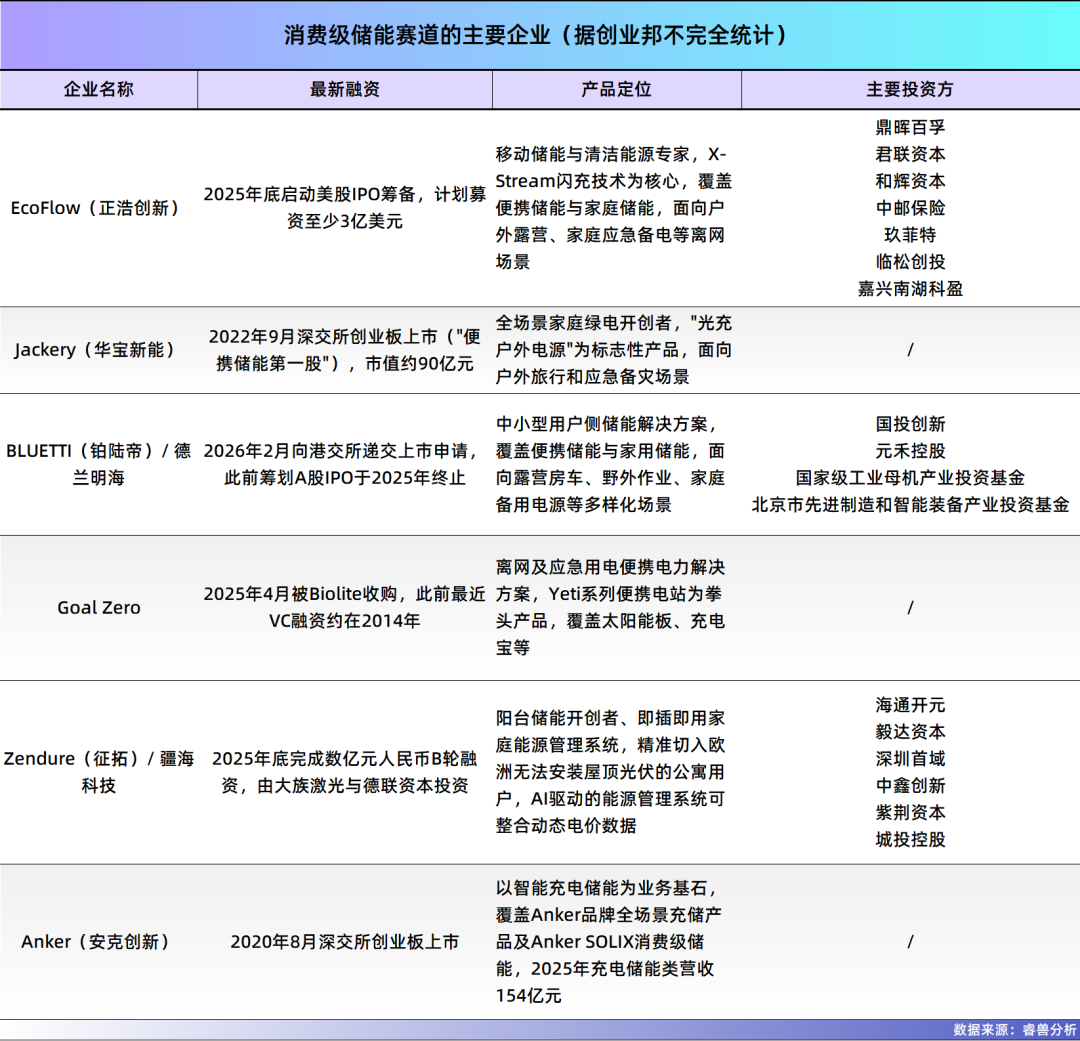
Task: Click the EcoFlow（正浩创新）company cell
Action: coord(98,208)
